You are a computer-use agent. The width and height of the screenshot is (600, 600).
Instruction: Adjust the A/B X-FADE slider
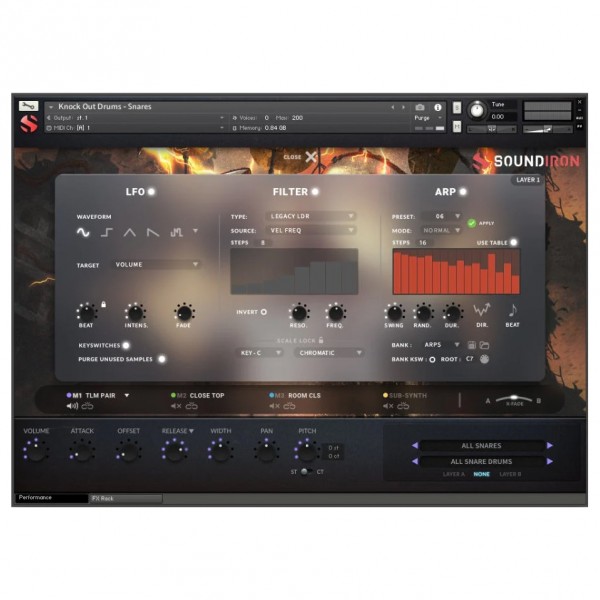pos(514,398)
